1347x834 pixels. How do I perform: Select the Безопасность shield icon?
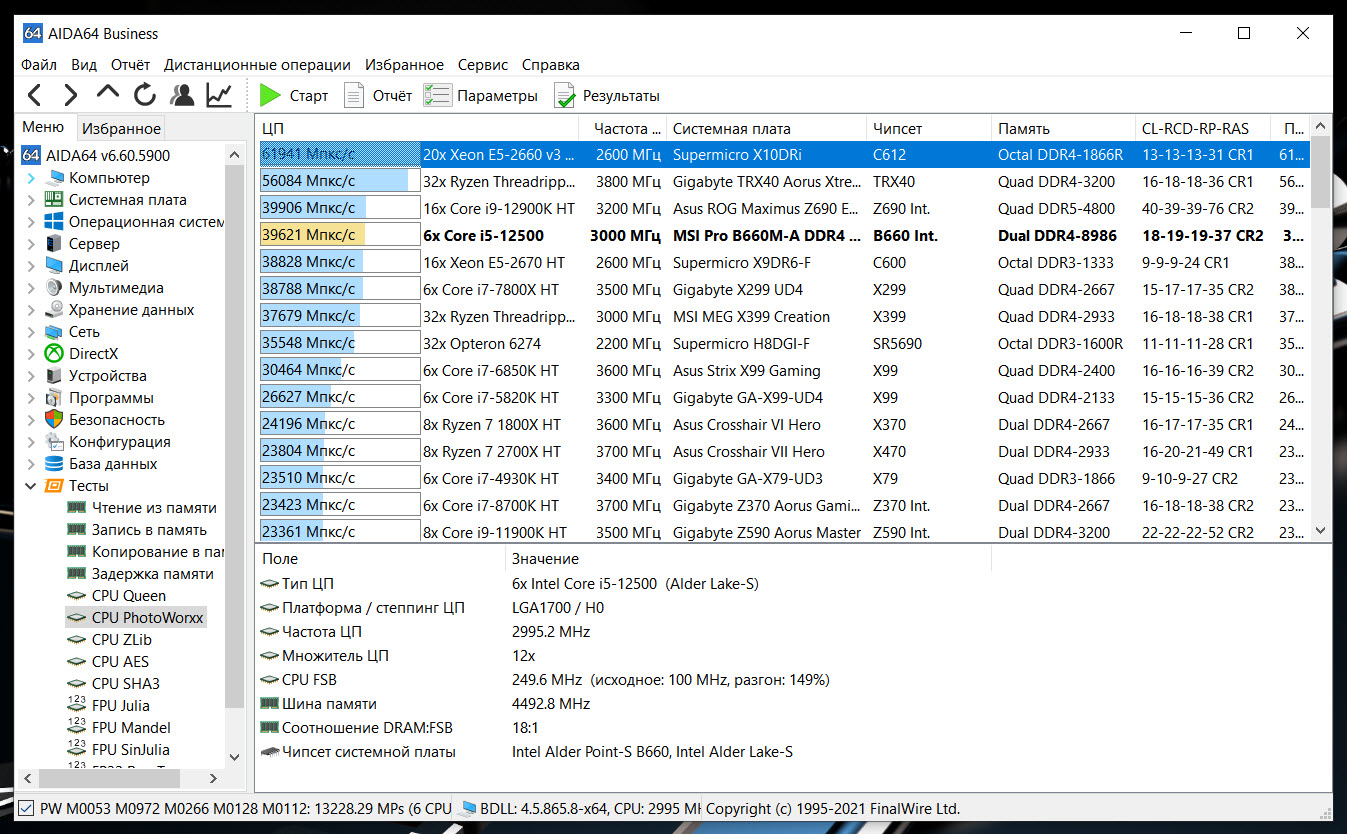[x=54, y=420]
